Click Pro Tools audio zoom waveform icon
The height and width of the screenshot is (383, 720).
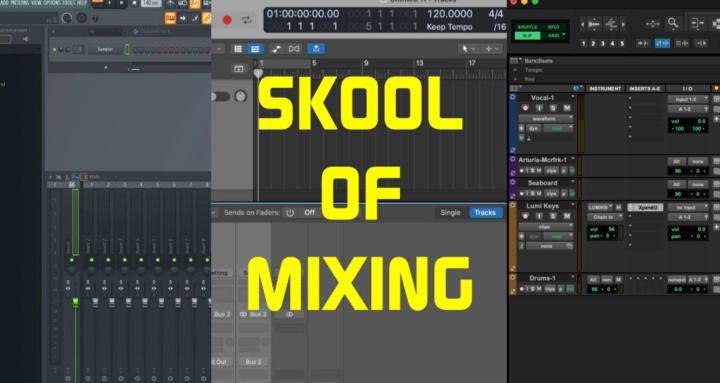tap(594, 24)
